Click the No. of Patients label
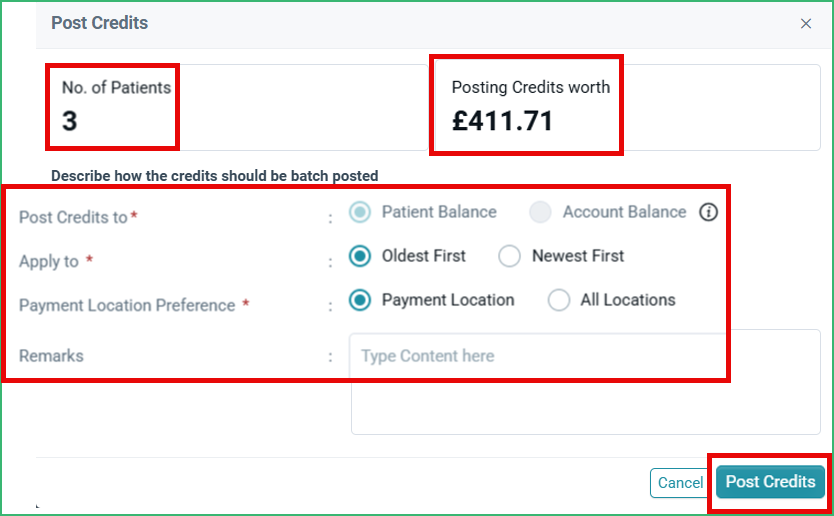 pyautogui.click(x=116, y=88)
